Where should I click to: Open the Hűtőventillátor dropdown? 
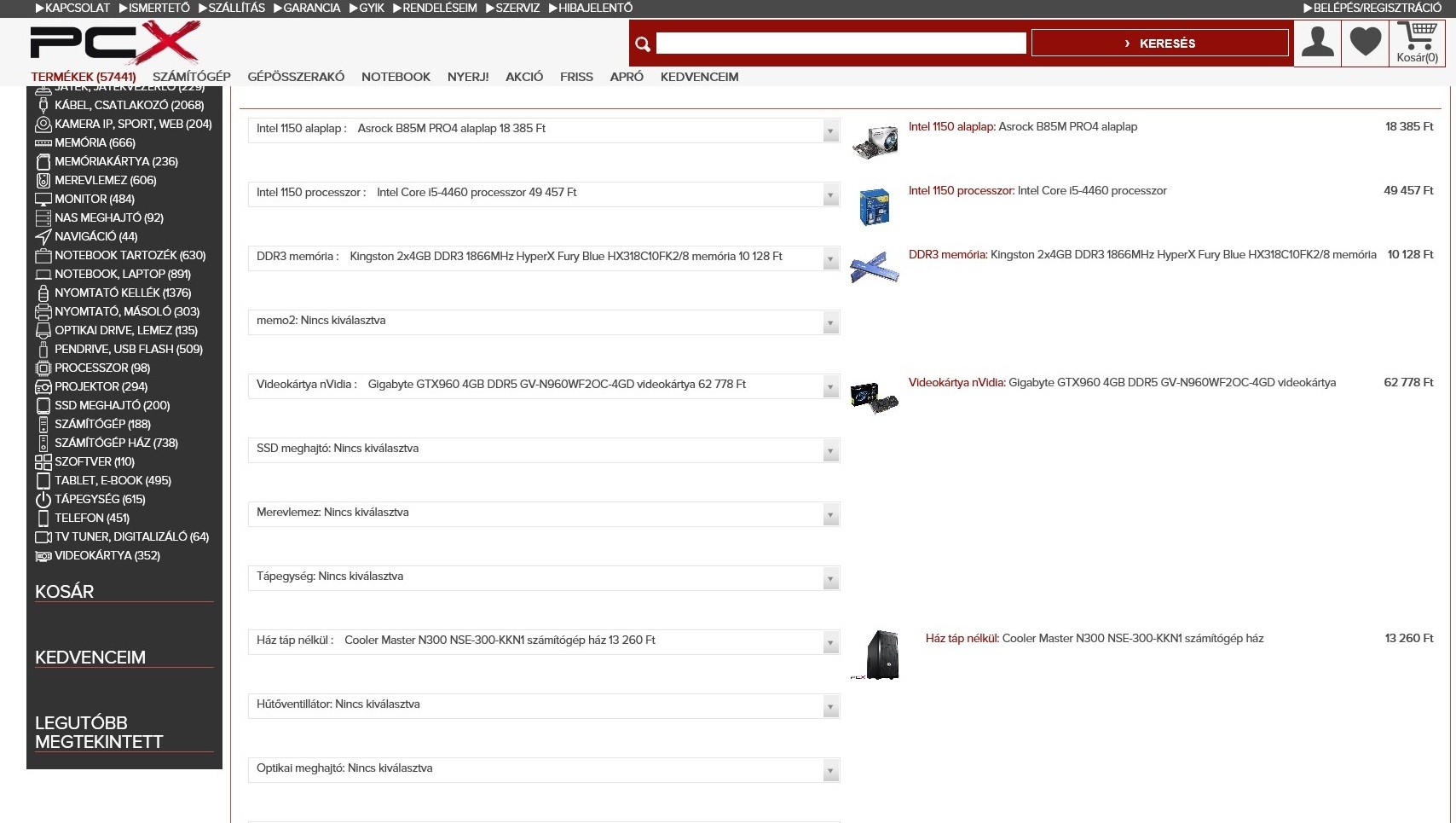coord(544,706)
